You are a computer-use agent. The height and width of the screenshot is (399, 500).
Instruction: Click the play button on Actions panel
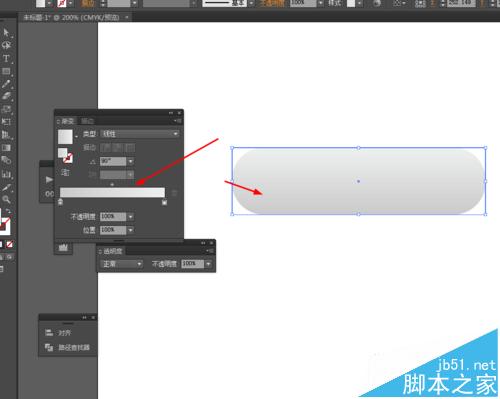click(49, 180)
